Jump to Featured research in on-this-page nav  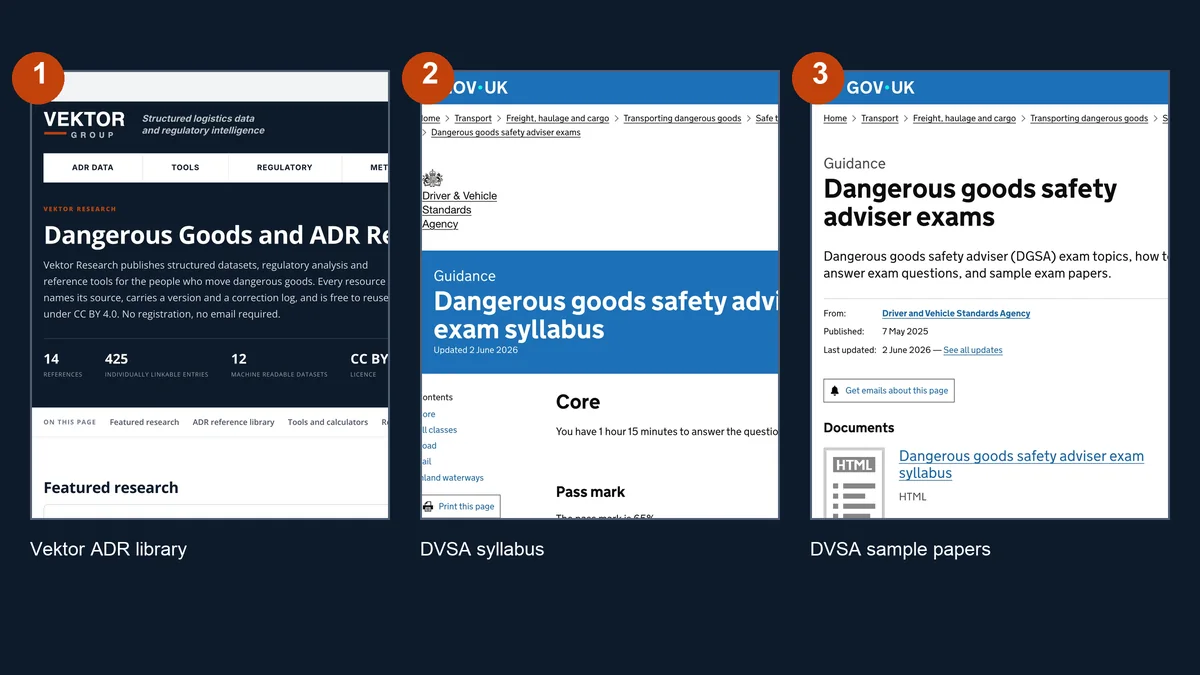[x=144, y=422]
